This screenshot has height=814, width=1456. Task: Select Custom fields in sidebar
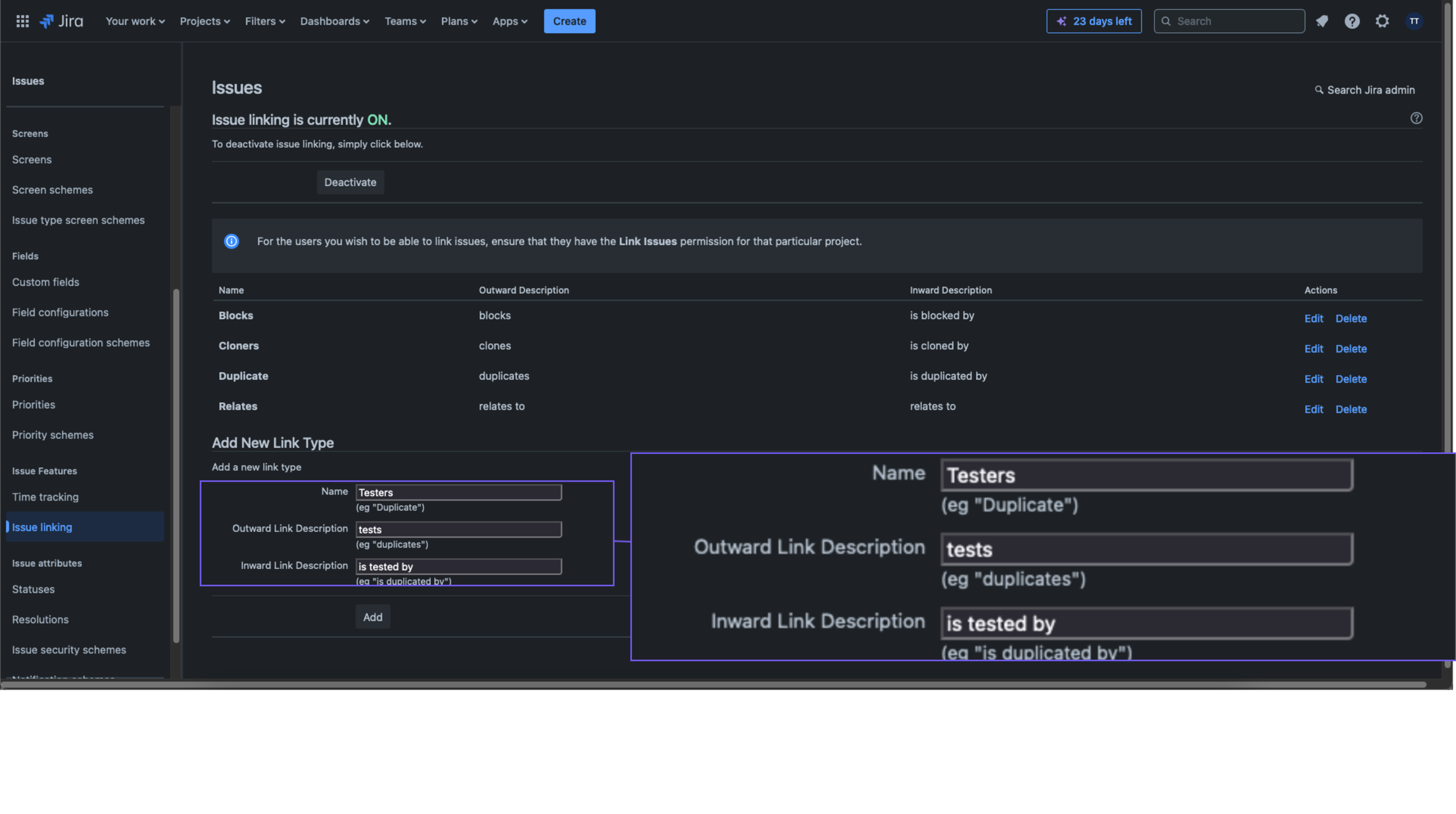[x=46, y=282]
